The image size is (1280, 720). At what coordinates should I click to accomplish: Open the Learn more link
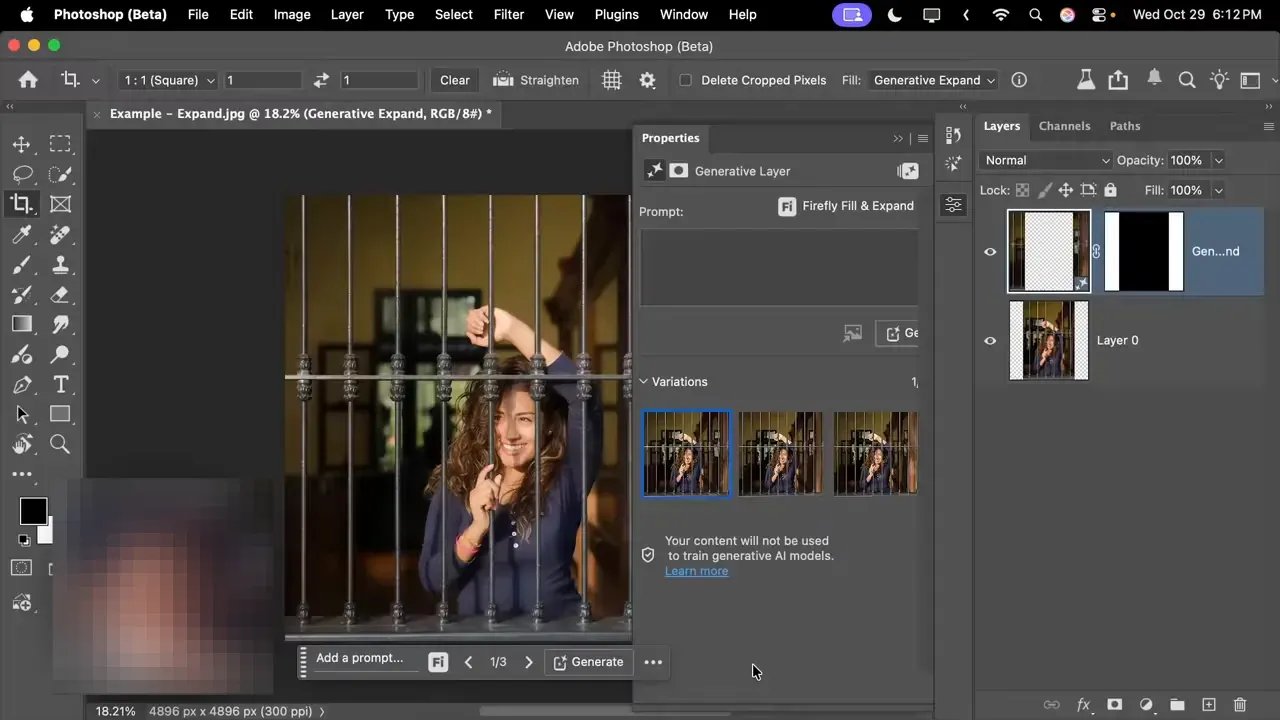coord(696,571)
